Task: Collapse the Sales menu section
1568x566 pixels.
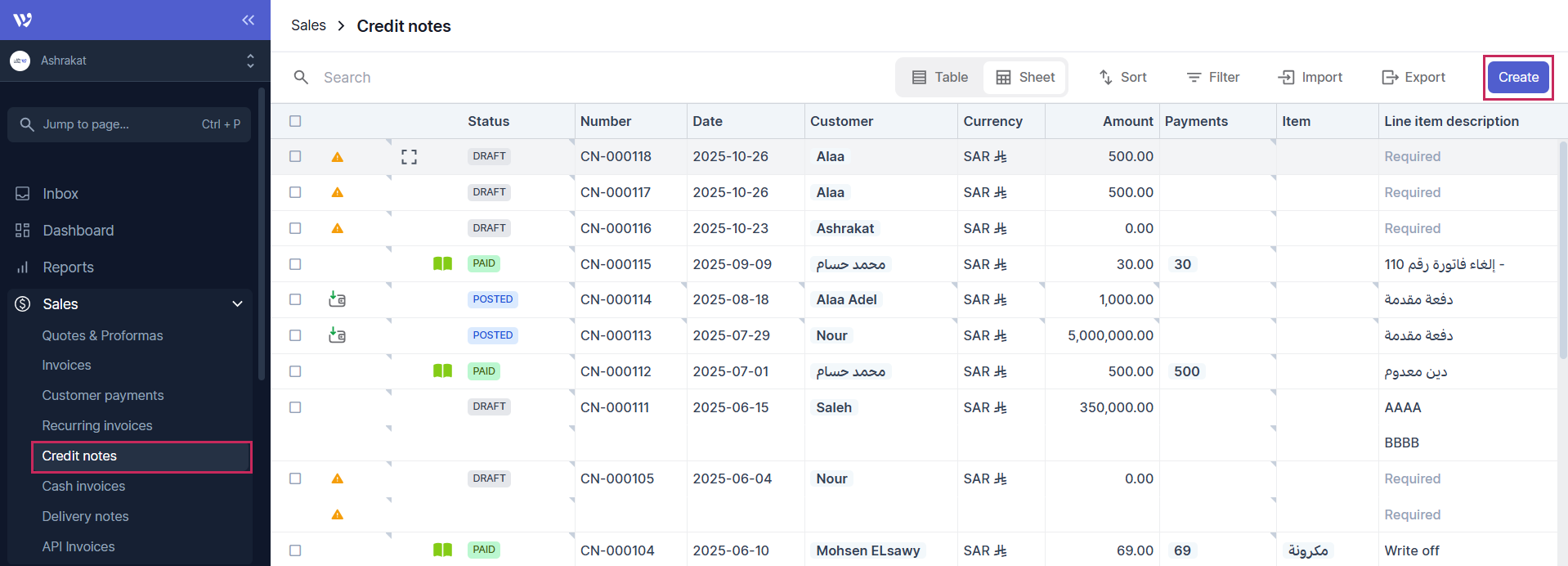Action: (237, 304)
